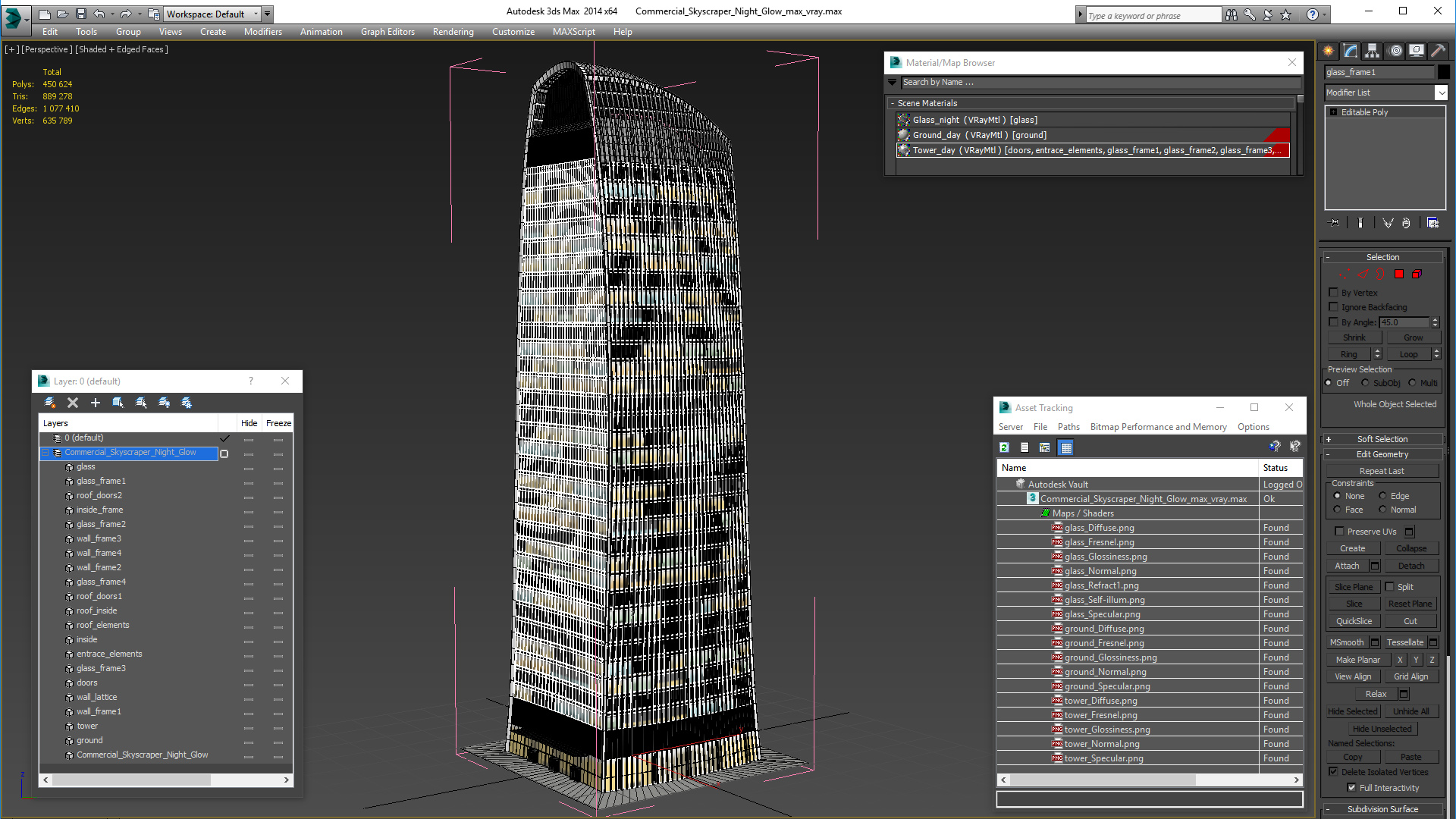1456x819 pixels.
Task: Click the QuickSlice button
Action: click(x=1354, y=621)
